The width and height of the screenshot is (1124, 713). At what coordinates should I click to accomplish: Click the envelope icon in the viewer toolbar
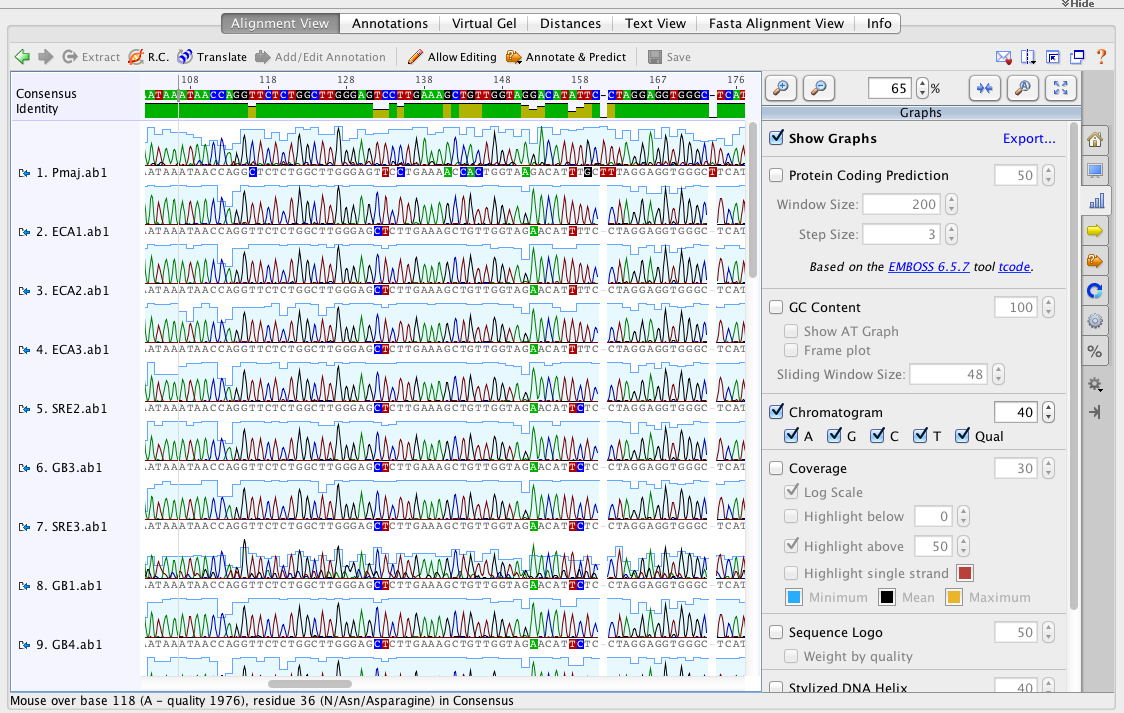1004,57
